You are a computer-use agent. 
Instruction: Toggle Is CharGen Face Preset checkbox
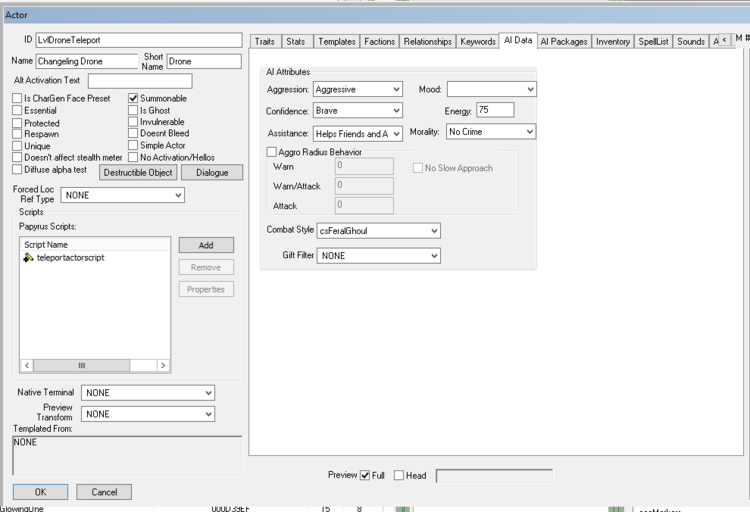pyautogui.click(x=17, y=98)
